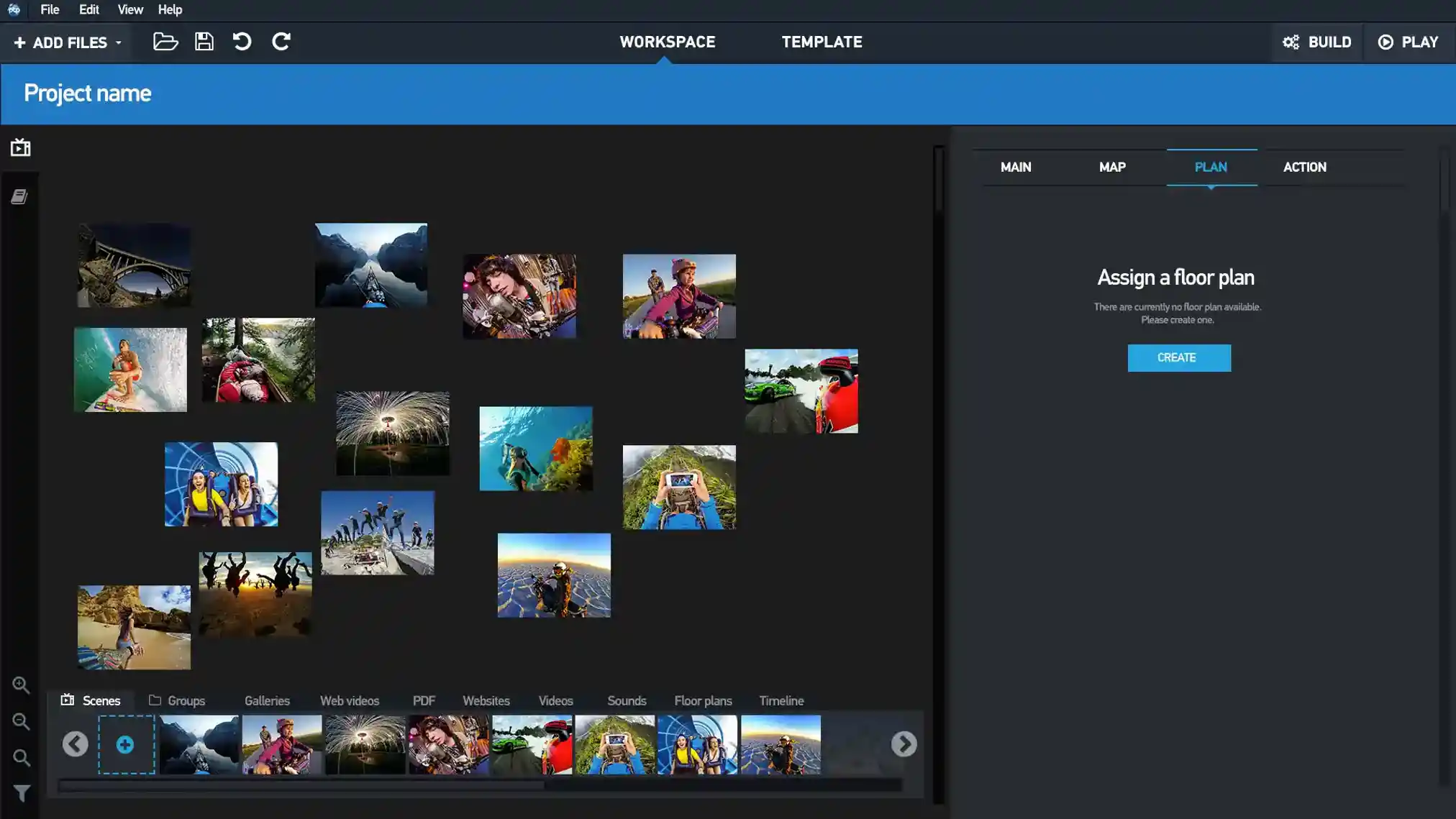Click the save floppy disk icon
1456x819 pixels.
pos(204,42)
